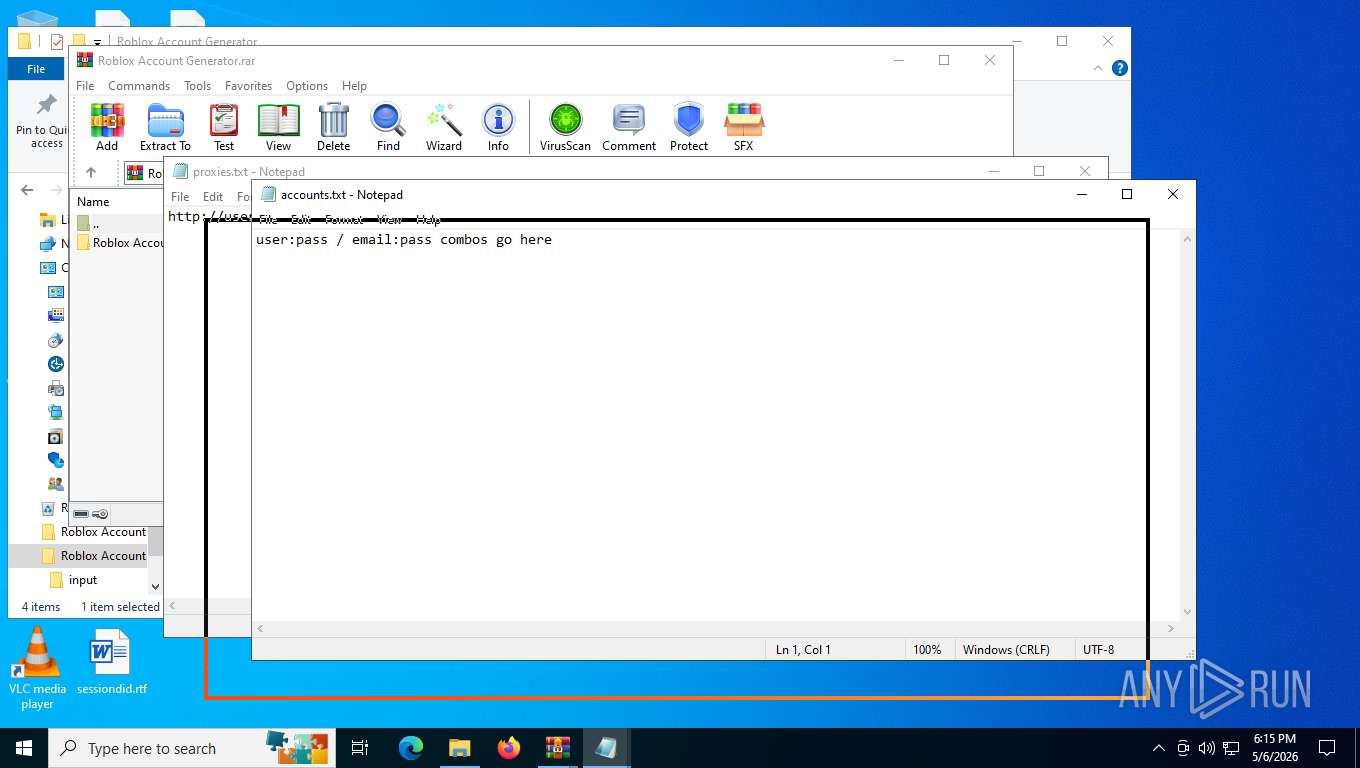
Task: Open the Favorites menu in WinRAR
Action: click(x=248, y=86)
